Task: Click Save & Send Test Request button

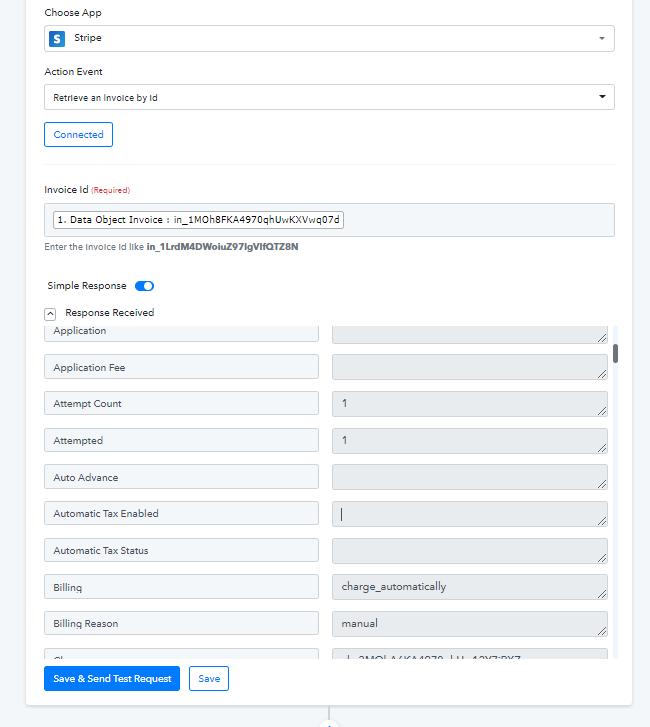Action: tap(112, 678)
